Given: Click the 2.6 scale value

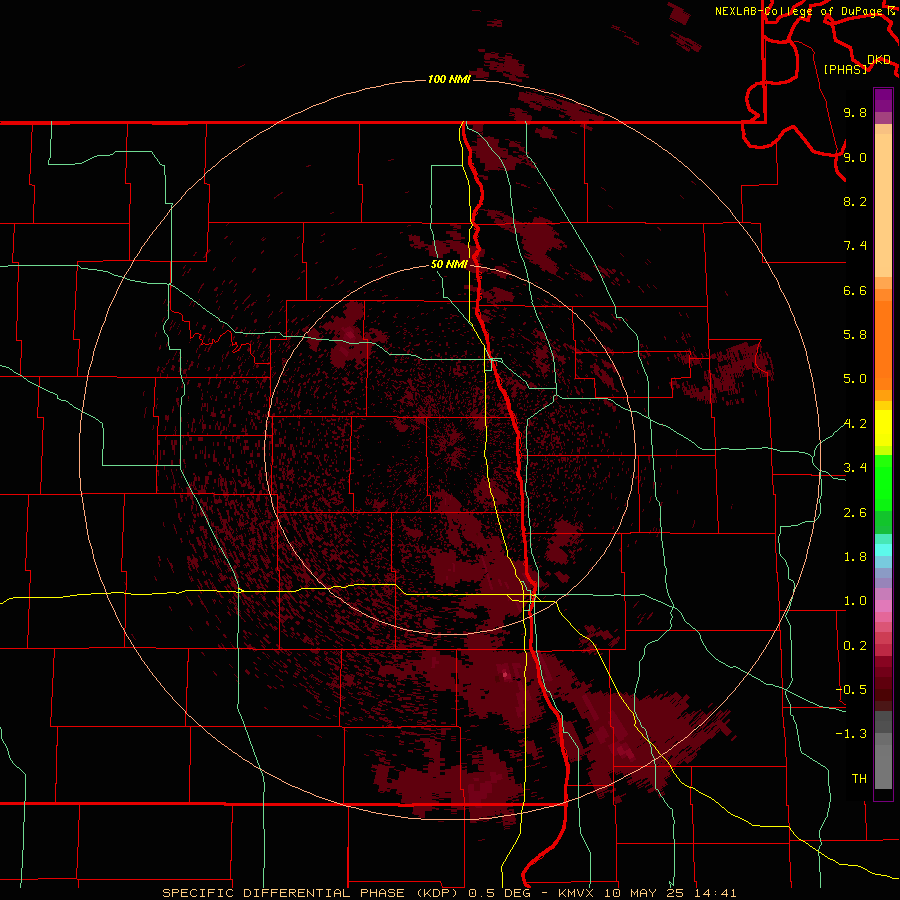Looking at the screenshot, I should (855, 513).
